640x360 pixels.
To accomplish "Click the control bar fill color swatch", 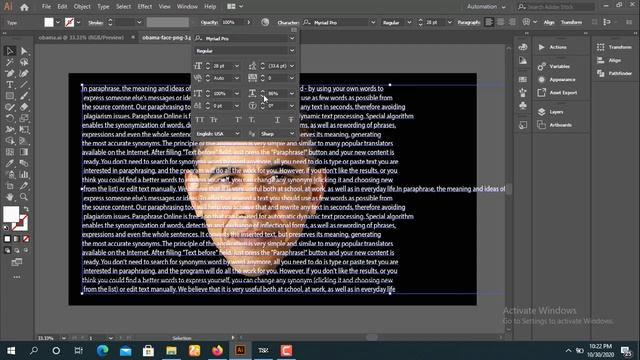I will (x=49, y=22).
